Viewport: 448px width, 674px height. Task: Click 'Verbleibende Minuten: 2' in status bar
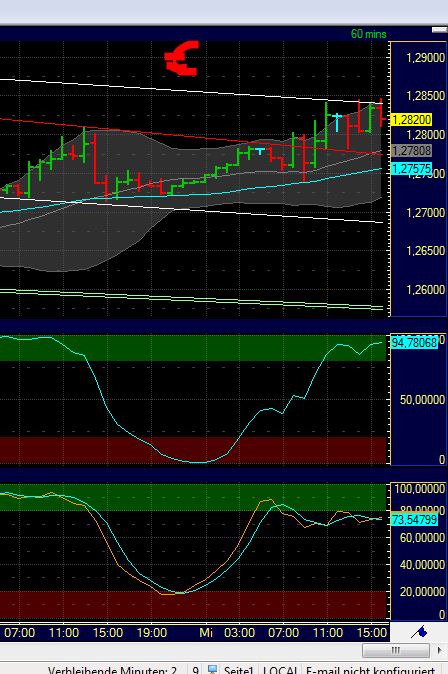tap(113, 670)
